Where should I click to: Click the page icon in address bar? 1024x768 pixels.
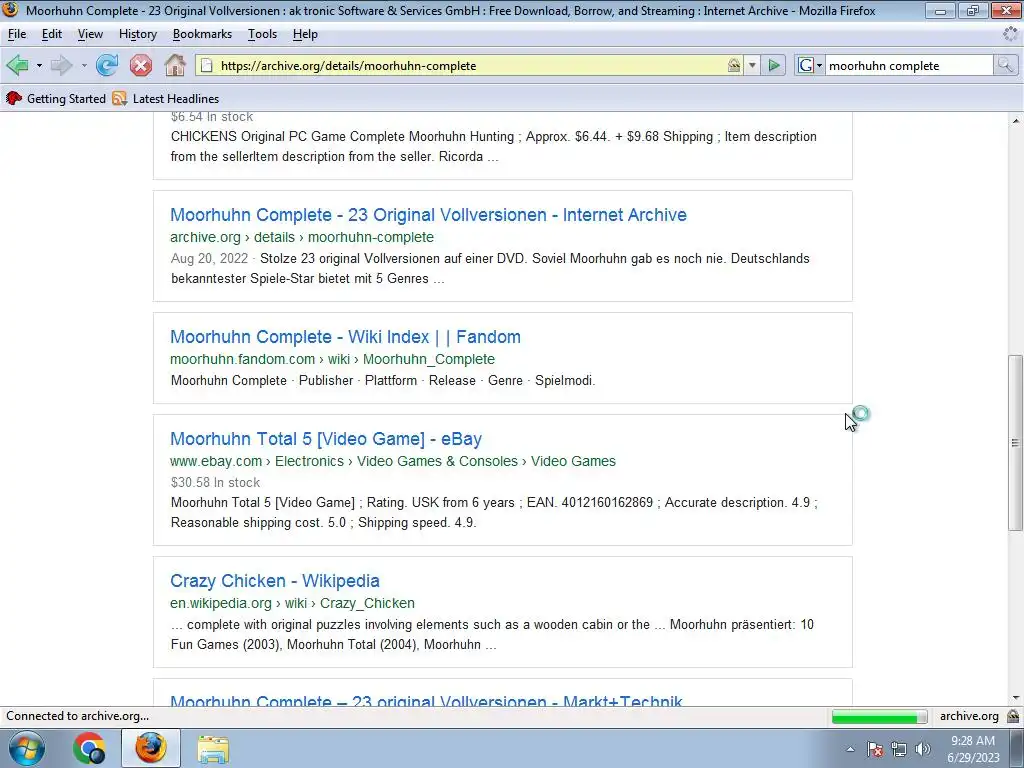(x=207, y=65)
